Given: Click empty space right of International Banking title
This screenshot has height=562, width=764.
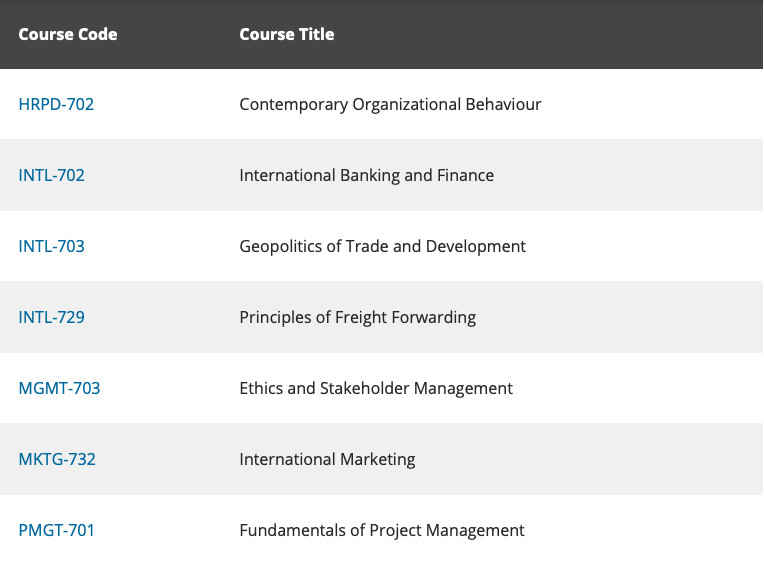Looking at the screenshot, I should coord(630,175).
